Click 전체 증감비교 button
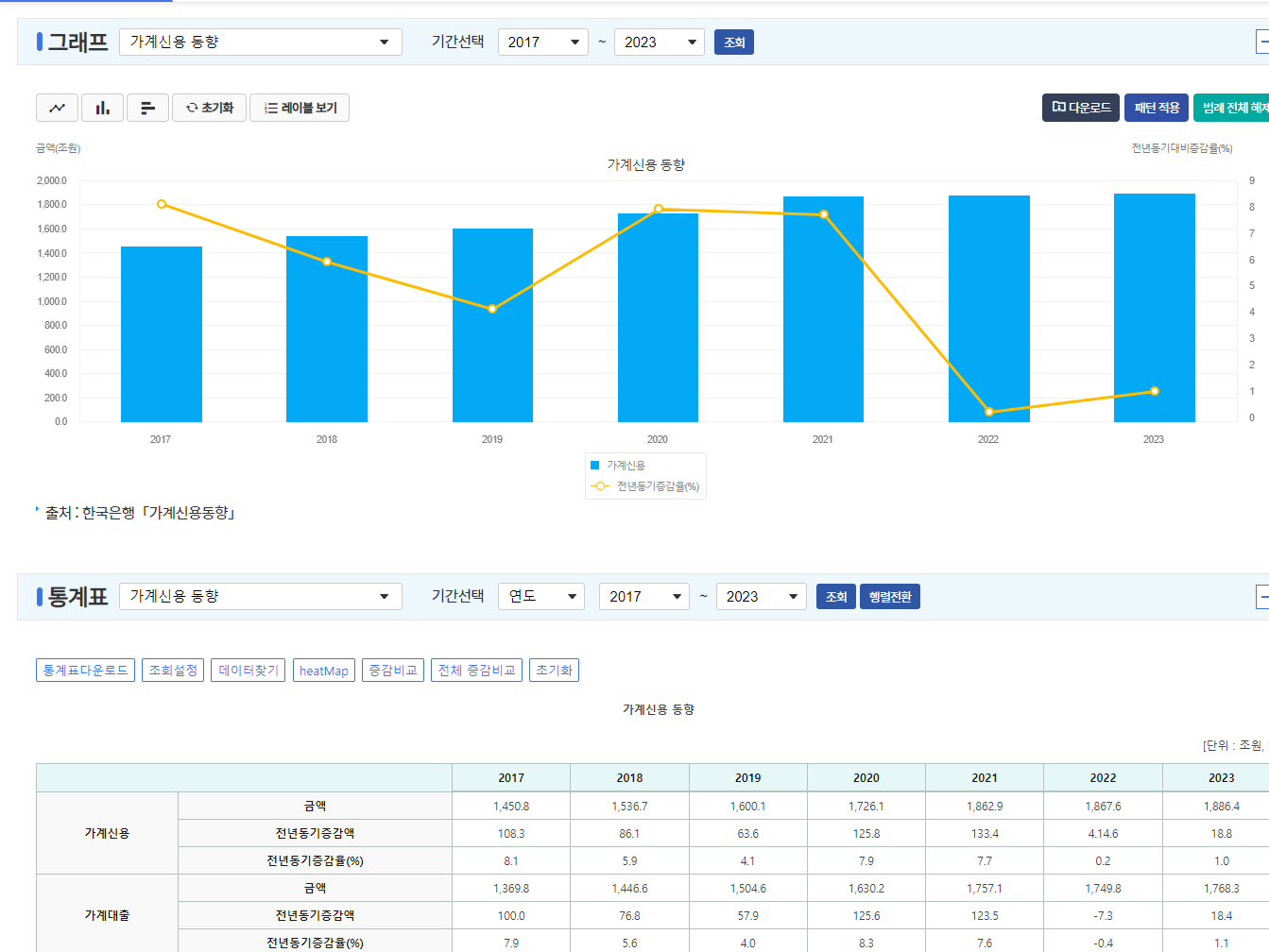This screenshot has width=1269, height=952. coord(476,671)
